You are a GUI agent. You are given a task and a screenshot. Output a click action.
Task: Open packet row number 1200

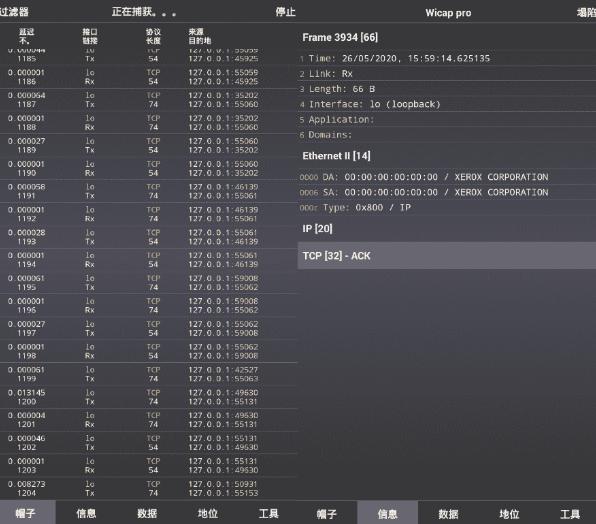[149, 397]
